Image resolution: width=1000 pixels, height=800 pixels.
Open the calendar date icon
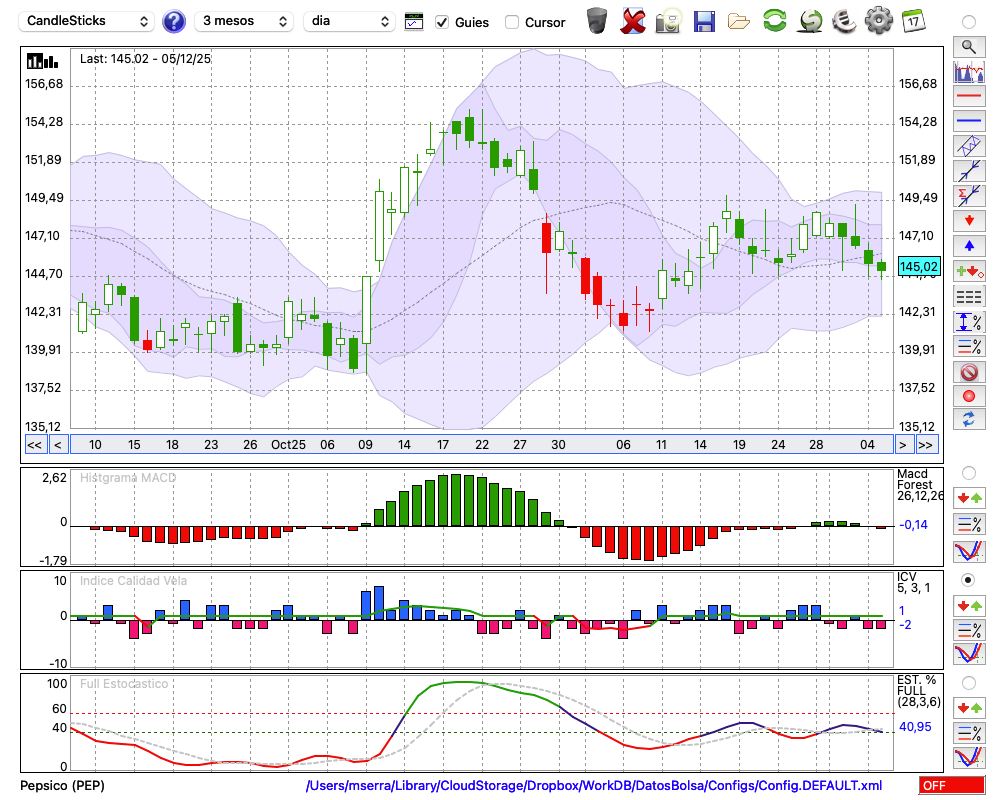click(x=912, y=21)
